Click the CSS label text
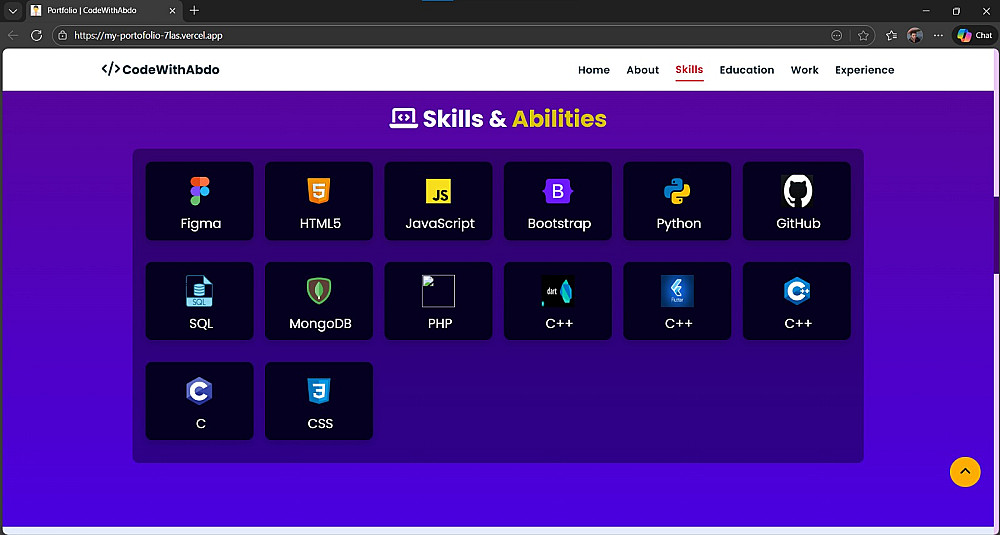This screenshot has width=1000, height=535. tap(320, 424)
